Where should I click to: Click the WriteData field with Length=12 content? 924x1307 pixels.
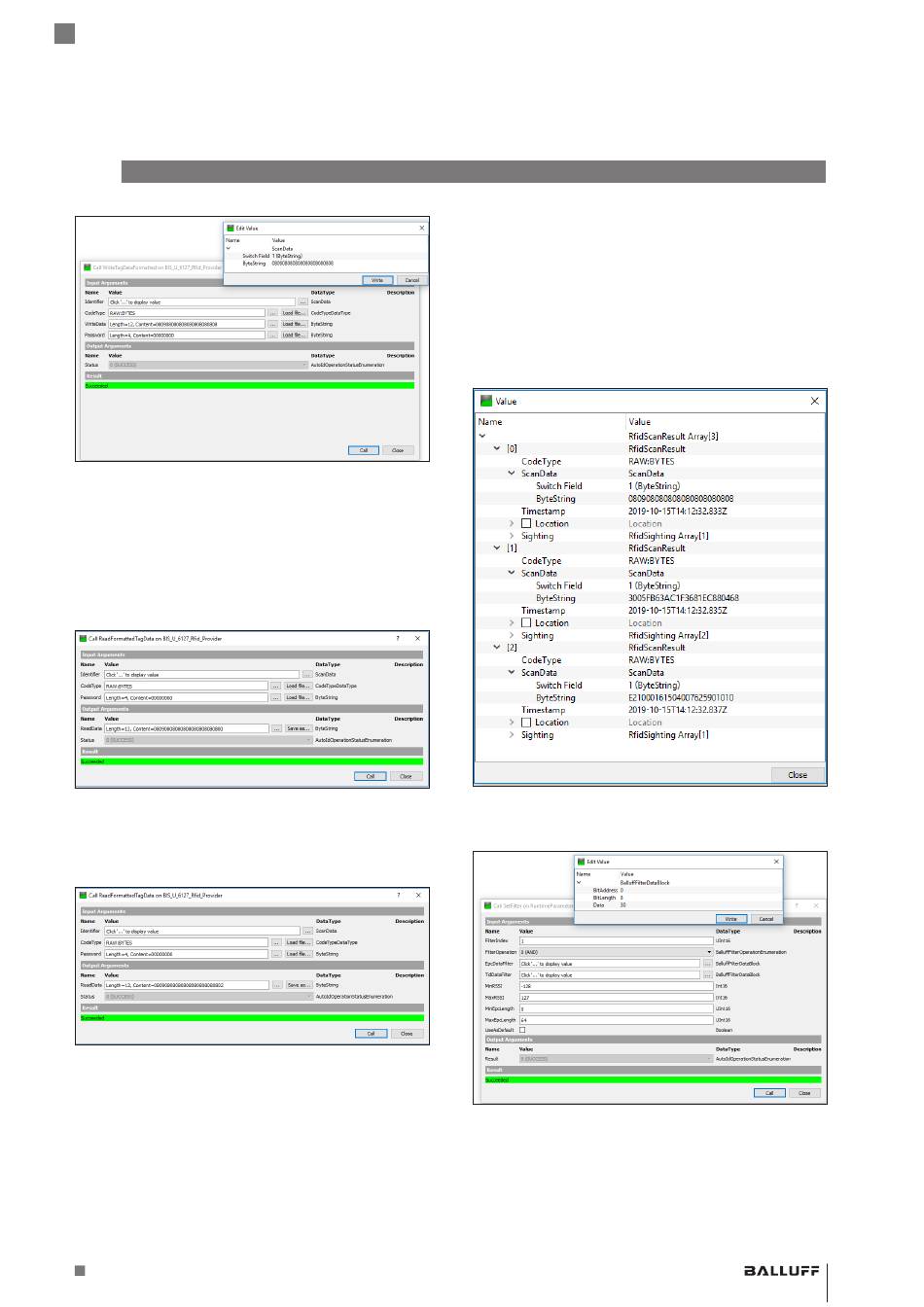click(186, 324)
